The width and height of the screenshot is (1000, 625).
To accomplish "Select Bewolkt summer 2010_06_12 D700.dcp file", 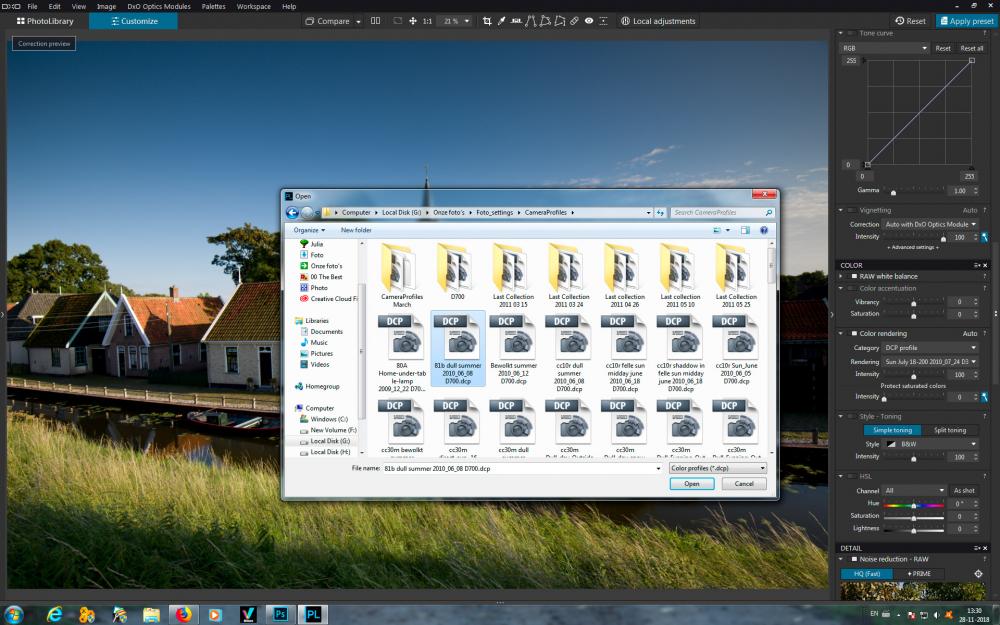I will [x=513, y=349].
